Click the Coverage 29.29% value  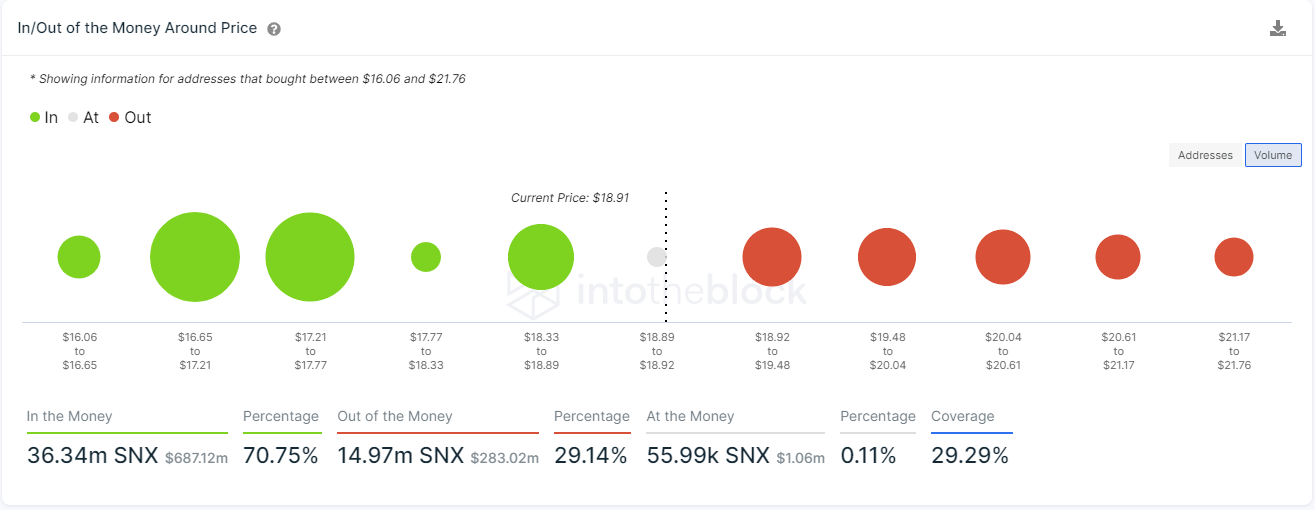click(970, 456)
